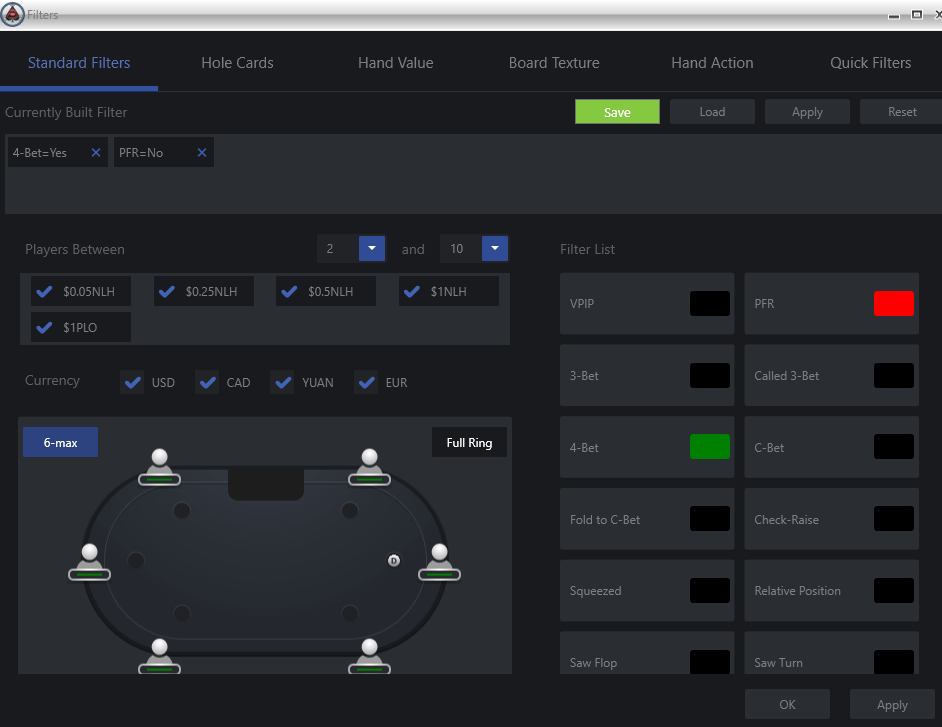Image resolution: width=942 pixels, height=727 pixels.
Task: Click the Currency label
Action: [x=52, y=381]
